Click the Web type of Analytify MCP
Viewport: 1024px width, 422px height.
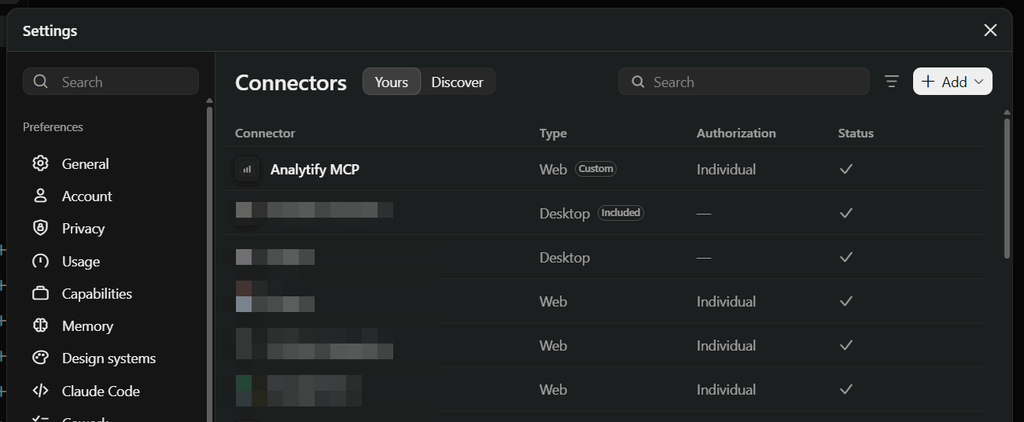pyautogui.click(x=553, y=169)
